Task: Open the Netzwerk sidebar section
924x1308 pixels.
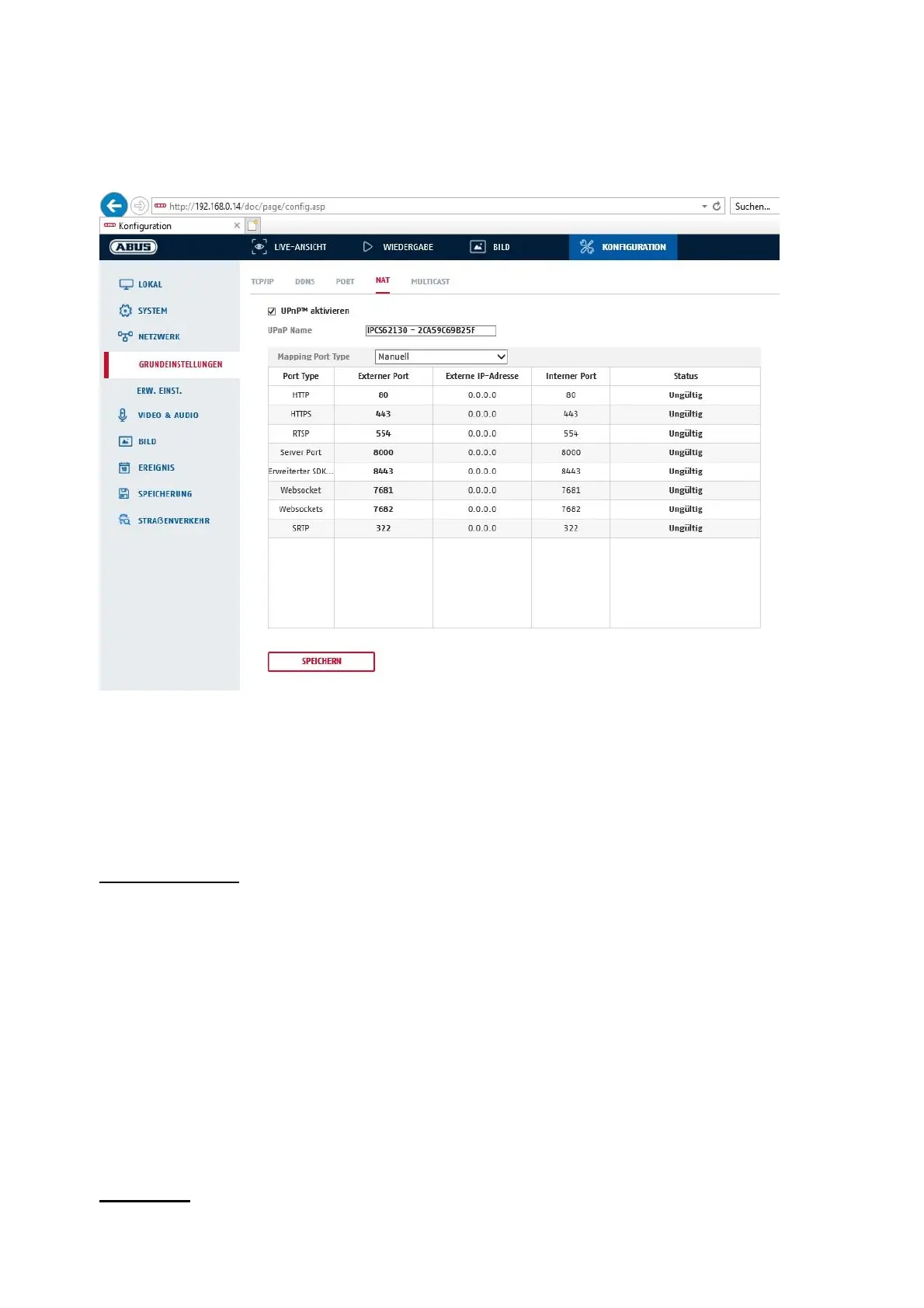Action: pyautogui.click(x=158, y=337)
